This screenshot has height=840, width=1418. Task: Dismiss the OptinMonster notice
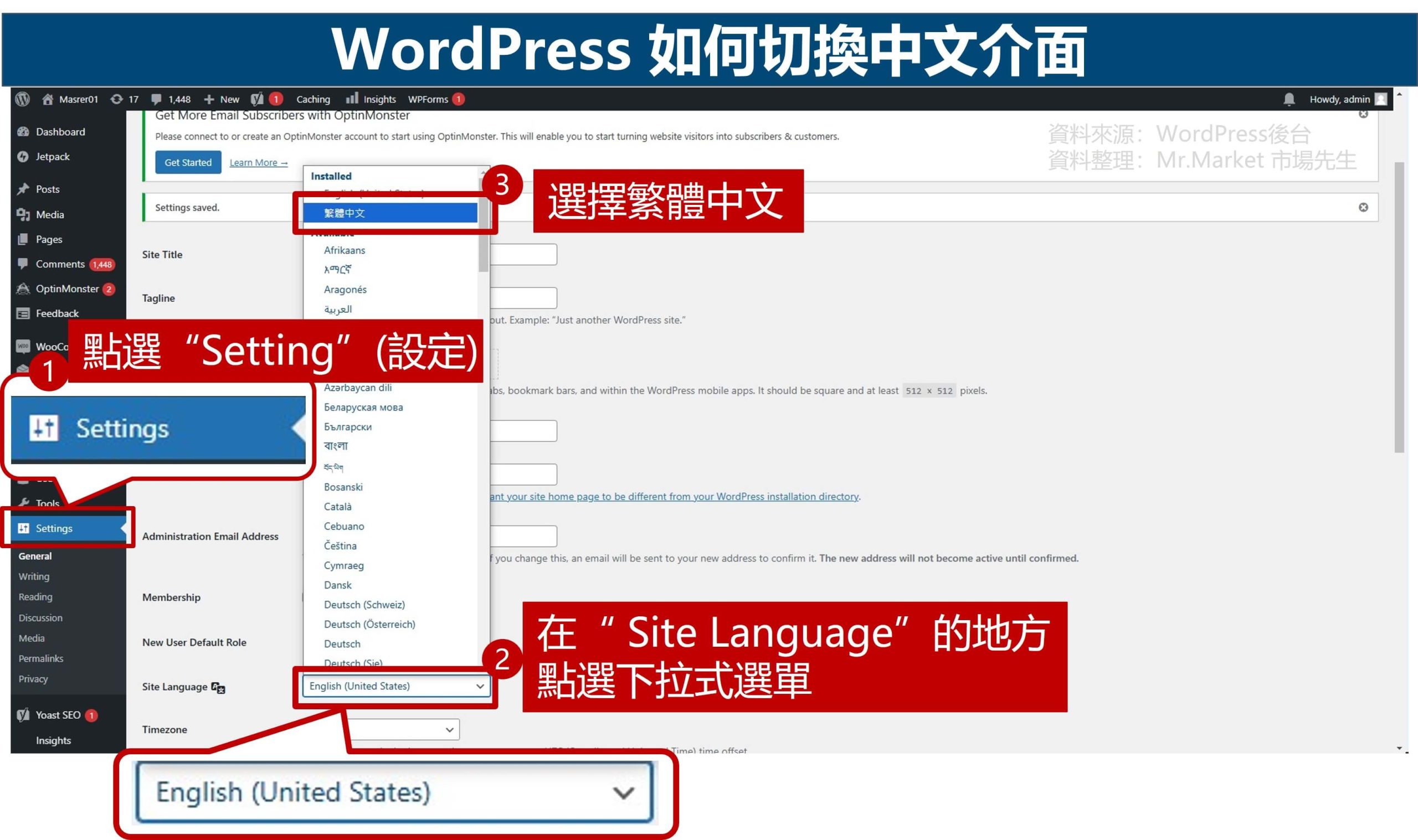click(x=1363, y=114)
